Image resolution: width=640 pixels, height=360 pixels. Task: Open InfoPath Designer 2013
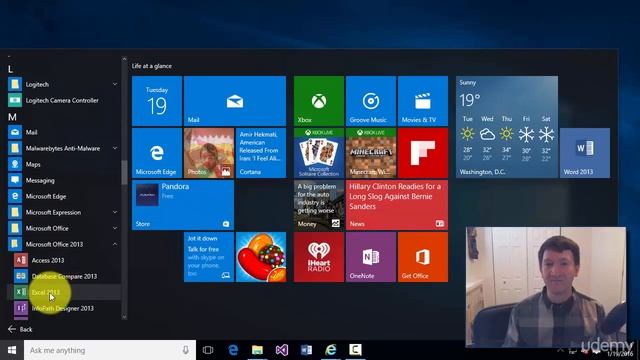(x=64, y=308)
